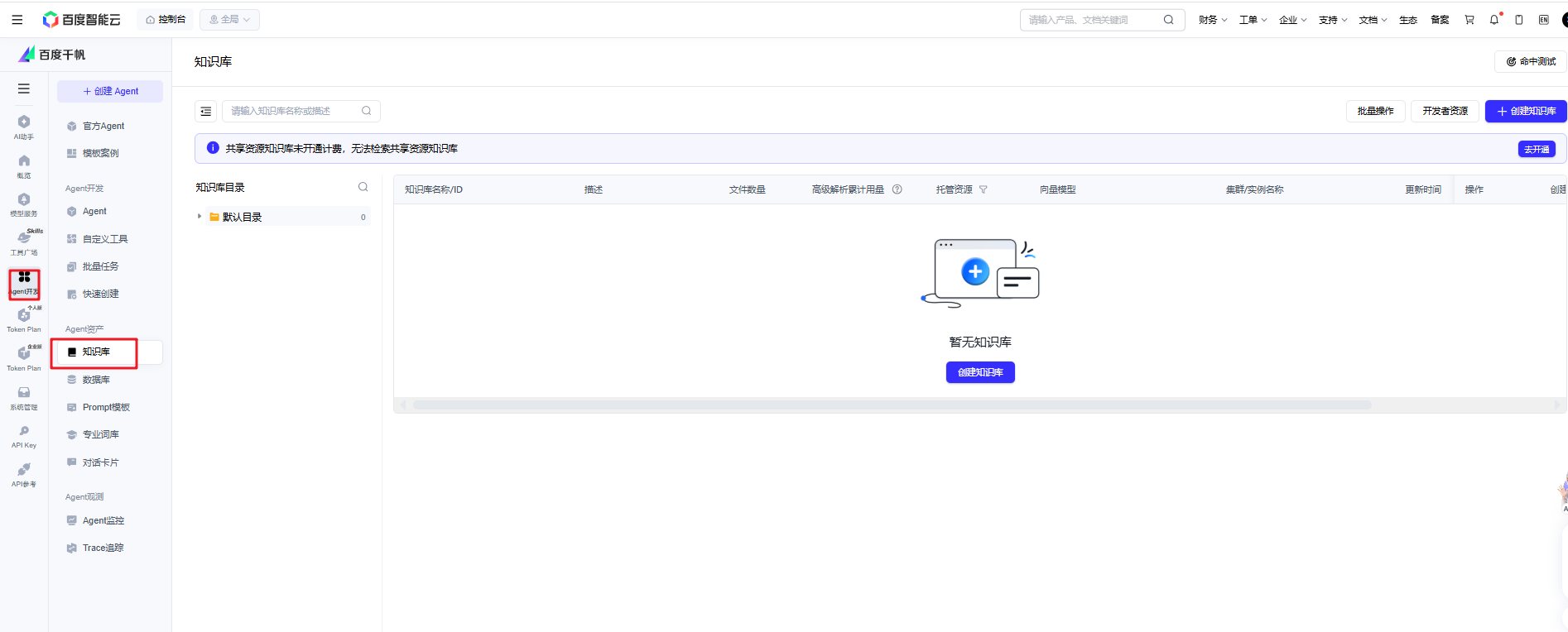
Task: Open 模型服务 in the icon rail
Action: tap(24, 204)
